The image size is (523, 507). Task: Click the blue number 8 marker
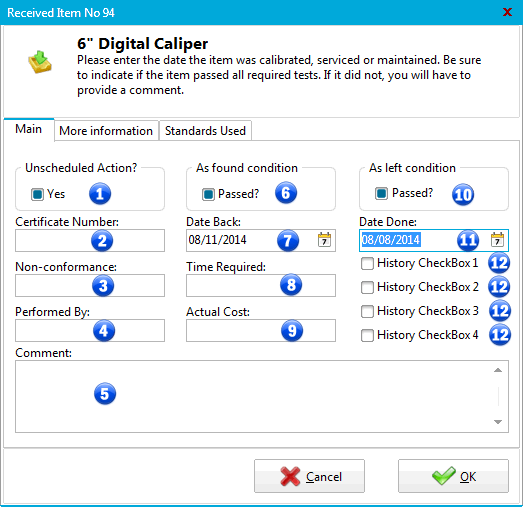291,285
